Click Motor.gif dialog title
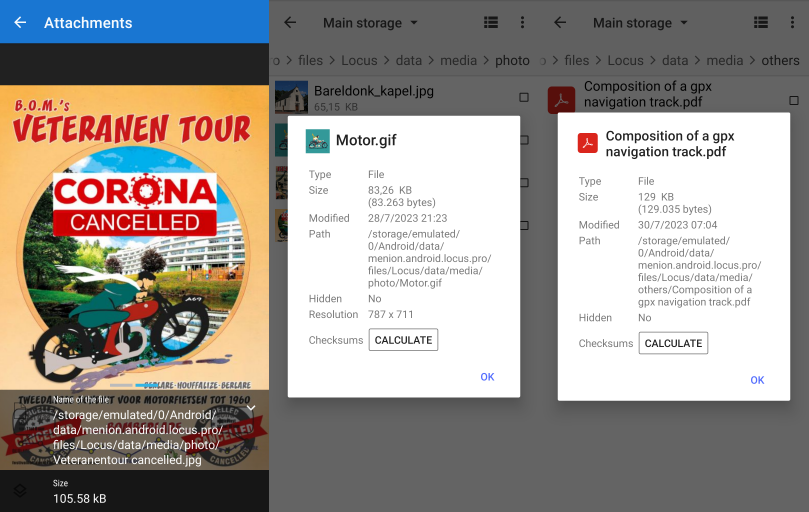The width and height of the screenshot is (809, 512). point(366,140)
